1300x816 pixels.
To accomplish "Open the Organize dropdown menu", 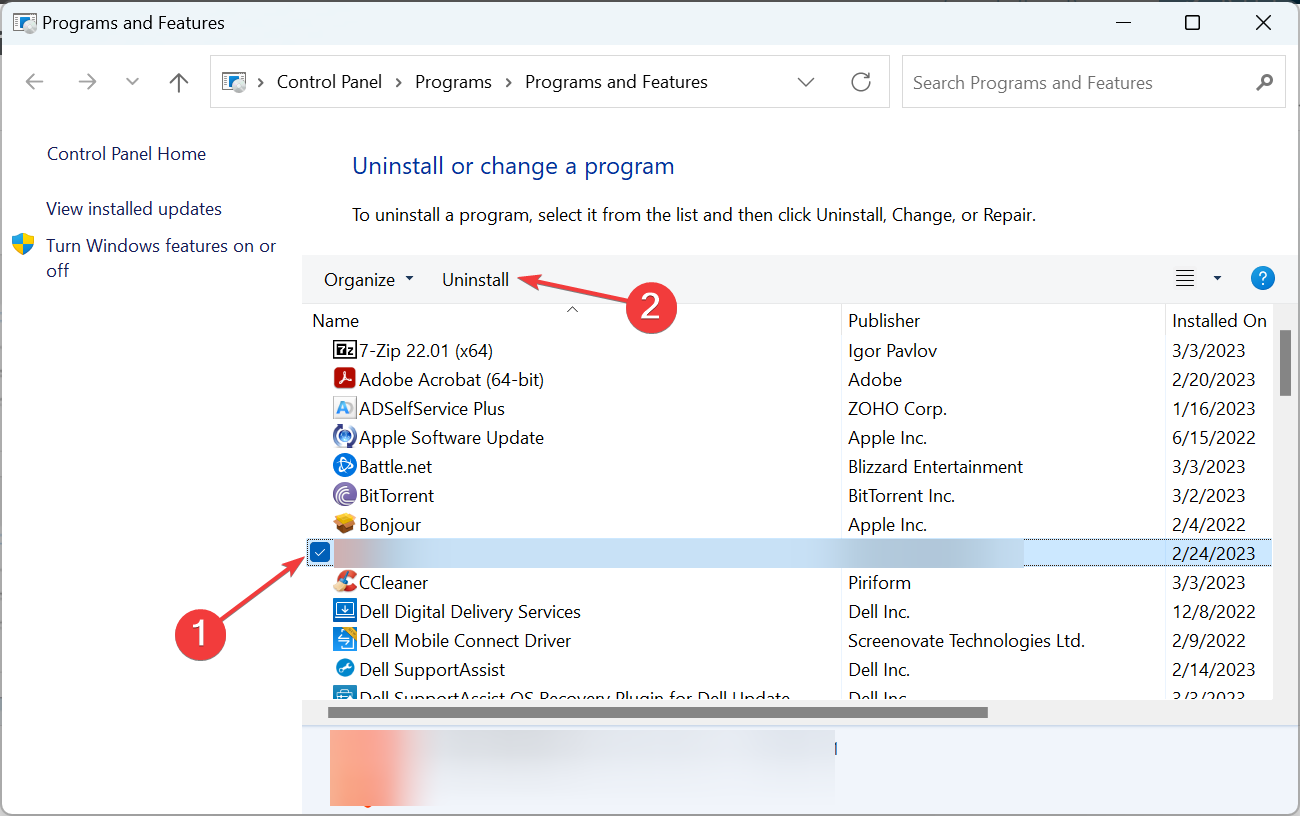I will pyautogui.click(x=368, y=279).
